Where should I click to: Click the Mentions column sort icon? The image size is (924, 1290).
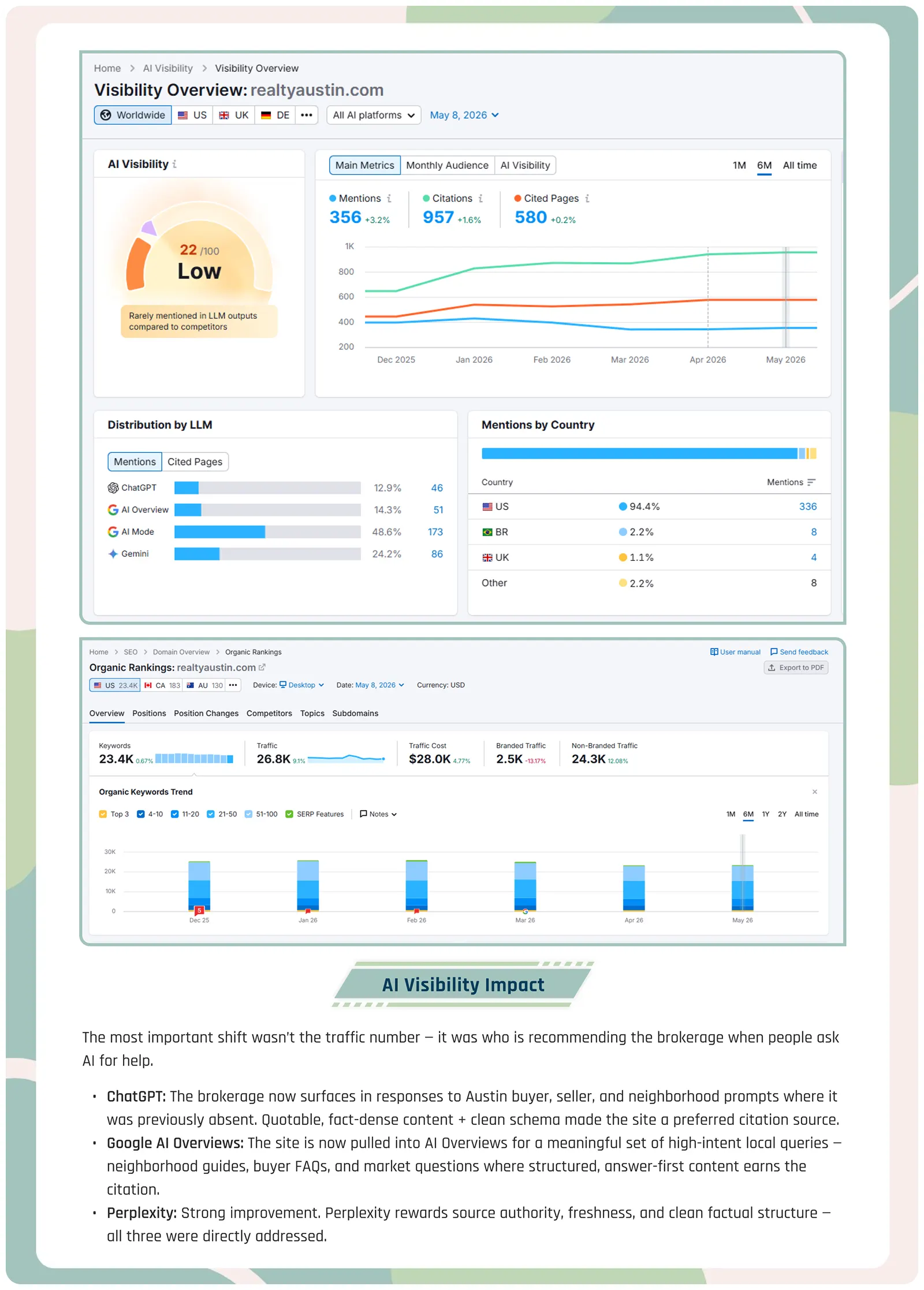click(811, 482)
